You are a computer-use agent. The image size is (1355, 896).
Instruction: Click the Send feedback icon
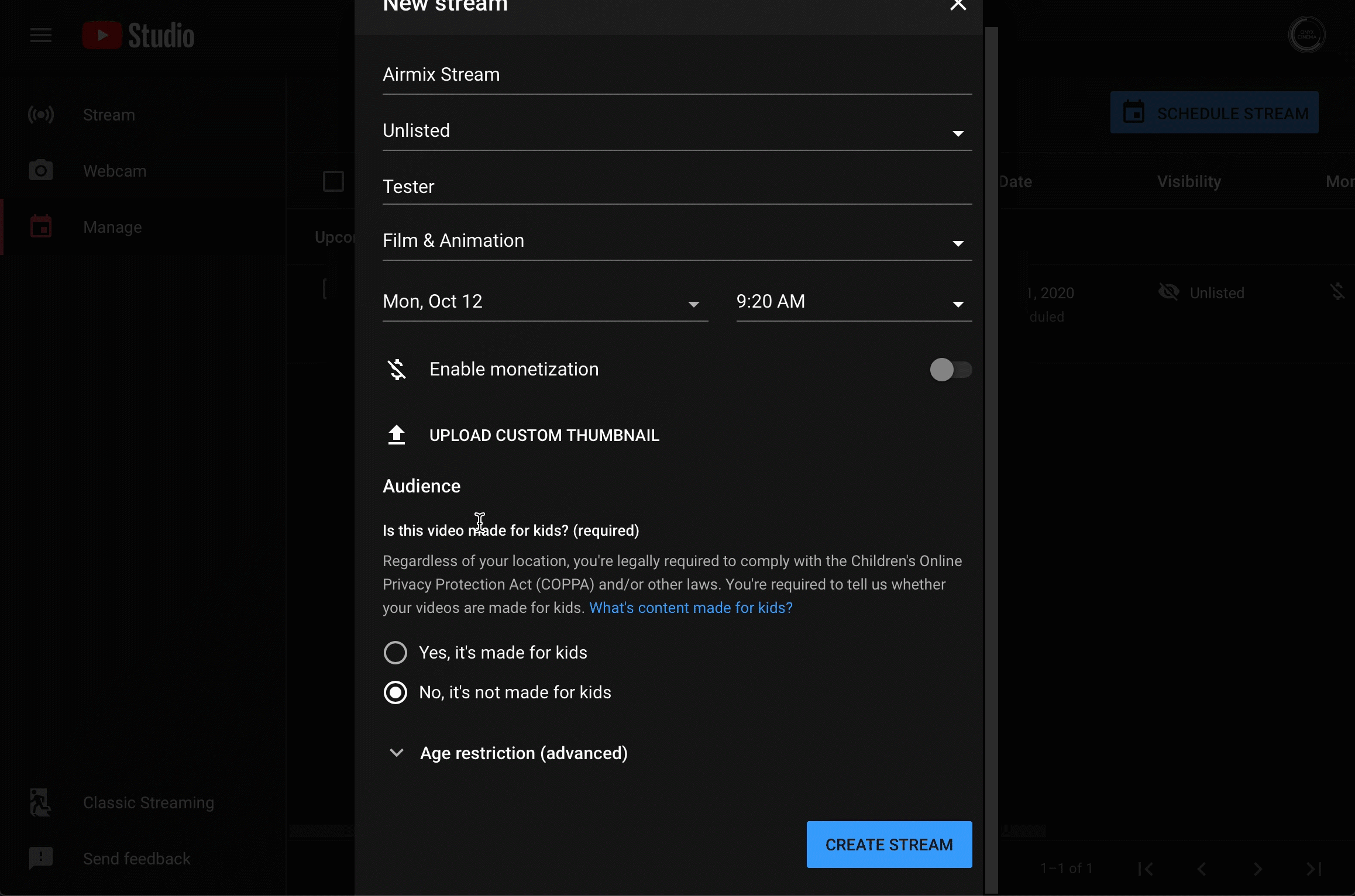click(41, 858)
